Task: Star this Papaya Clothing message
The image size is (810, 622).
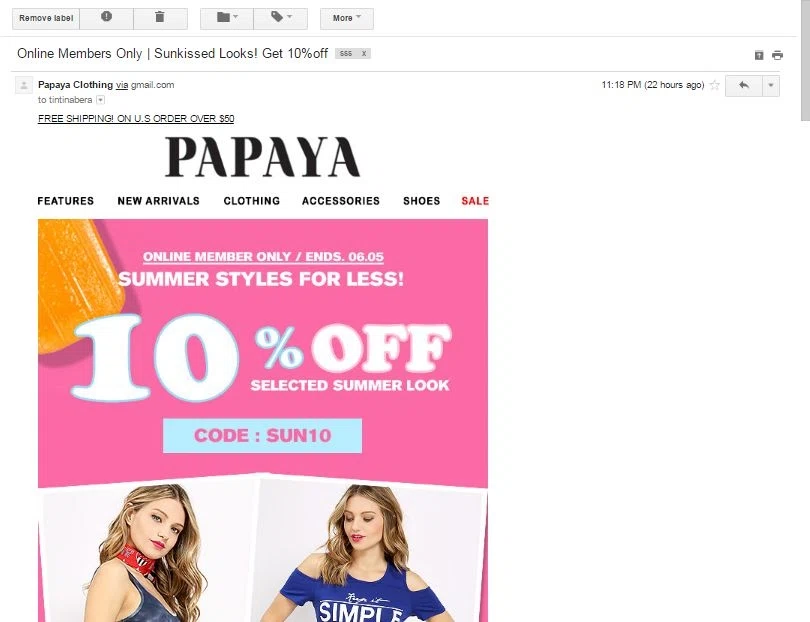Action: pyautogui.click(x=714, y=85)
